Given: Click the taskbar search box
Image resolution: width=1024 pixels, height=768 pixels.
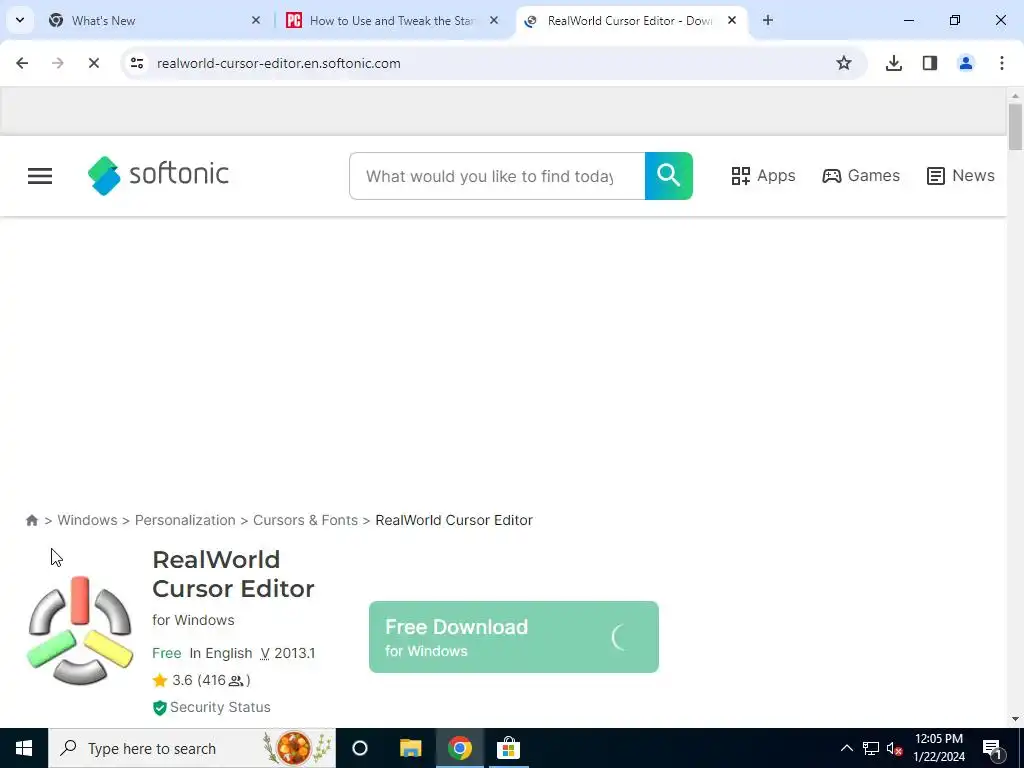Looking at the screenshot, I should pyautogui.click(x=192, y=748).
